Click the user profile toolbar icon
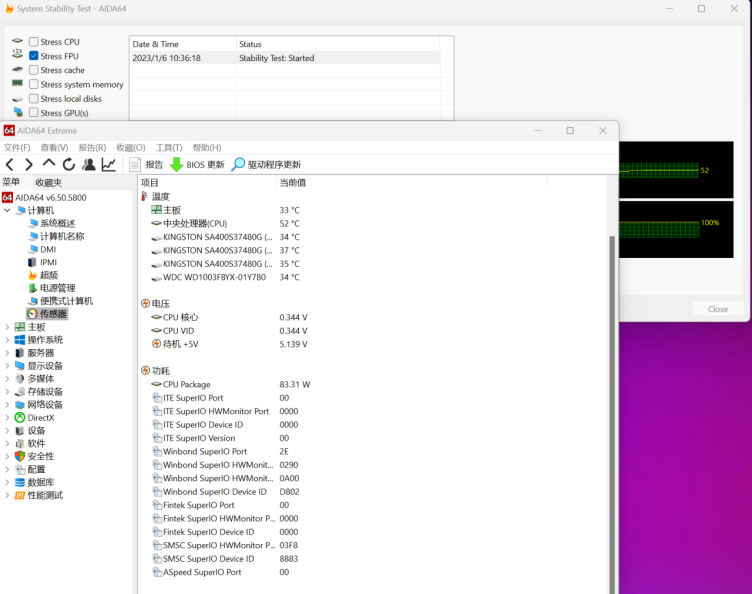This screenshot has width=752, height=594. coord(89,165)
